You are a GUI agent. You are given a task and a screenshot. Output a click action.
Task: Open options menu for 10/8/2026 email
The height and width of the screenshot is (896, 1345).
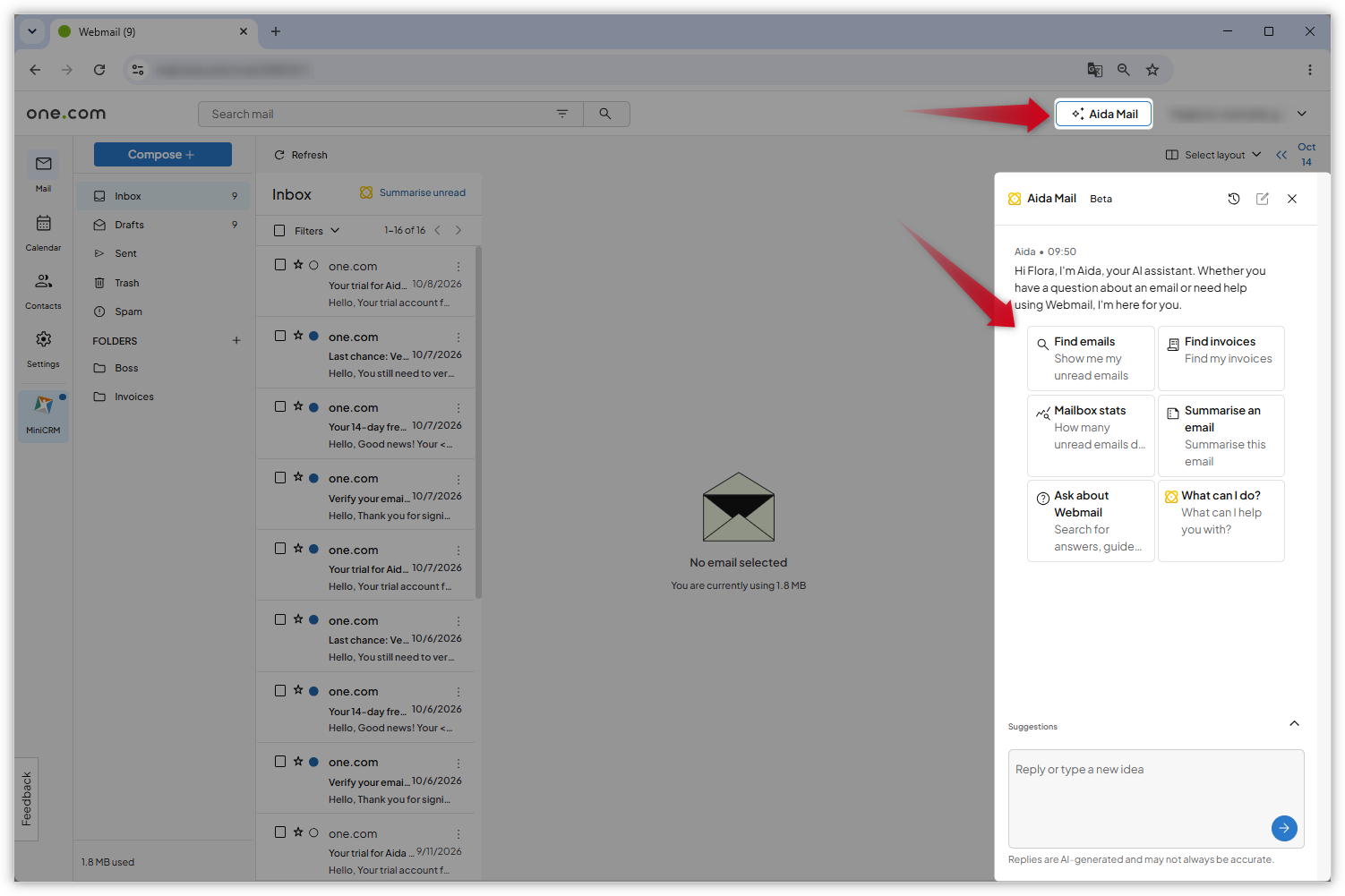(x=458, y=266)
